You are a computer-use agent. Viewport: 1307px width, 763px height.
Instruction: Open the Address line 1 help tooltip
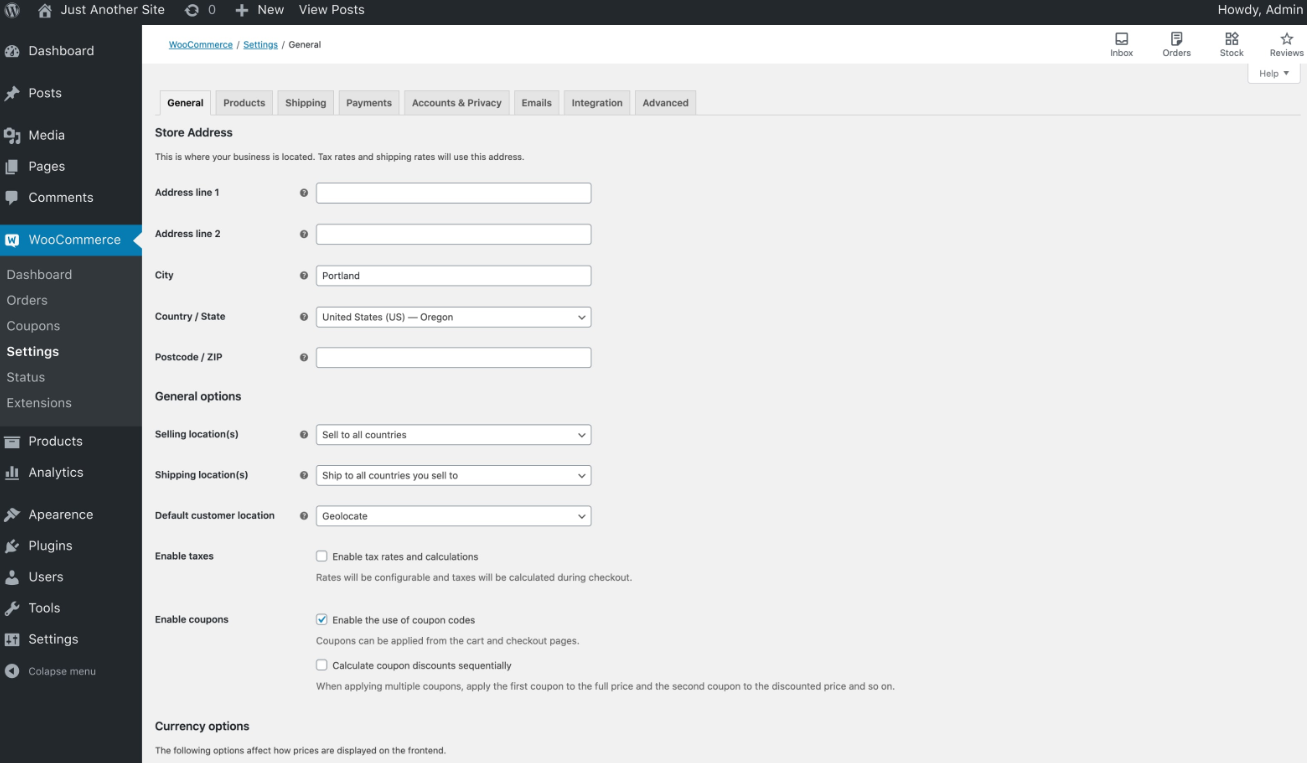[303, 192]
